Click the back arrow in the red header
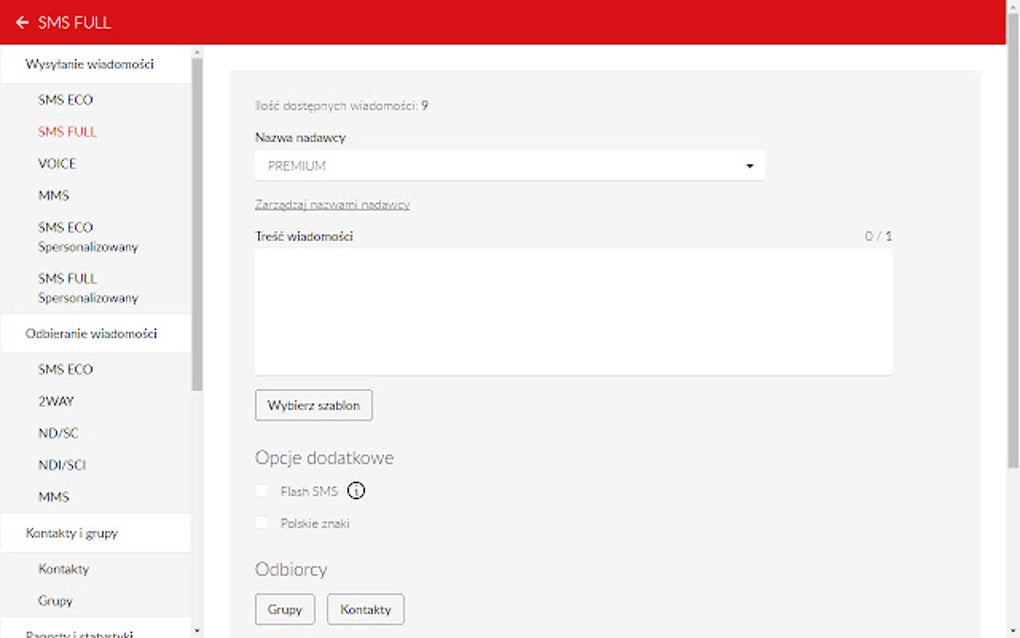Viewport: 1020px width, 638px height. (20, 21)
